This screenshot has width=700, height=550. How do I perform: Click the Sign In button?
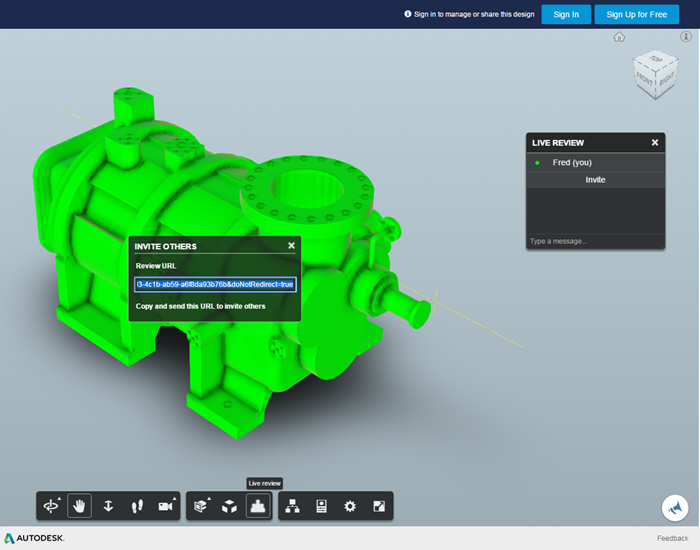(x=566, y=14)
